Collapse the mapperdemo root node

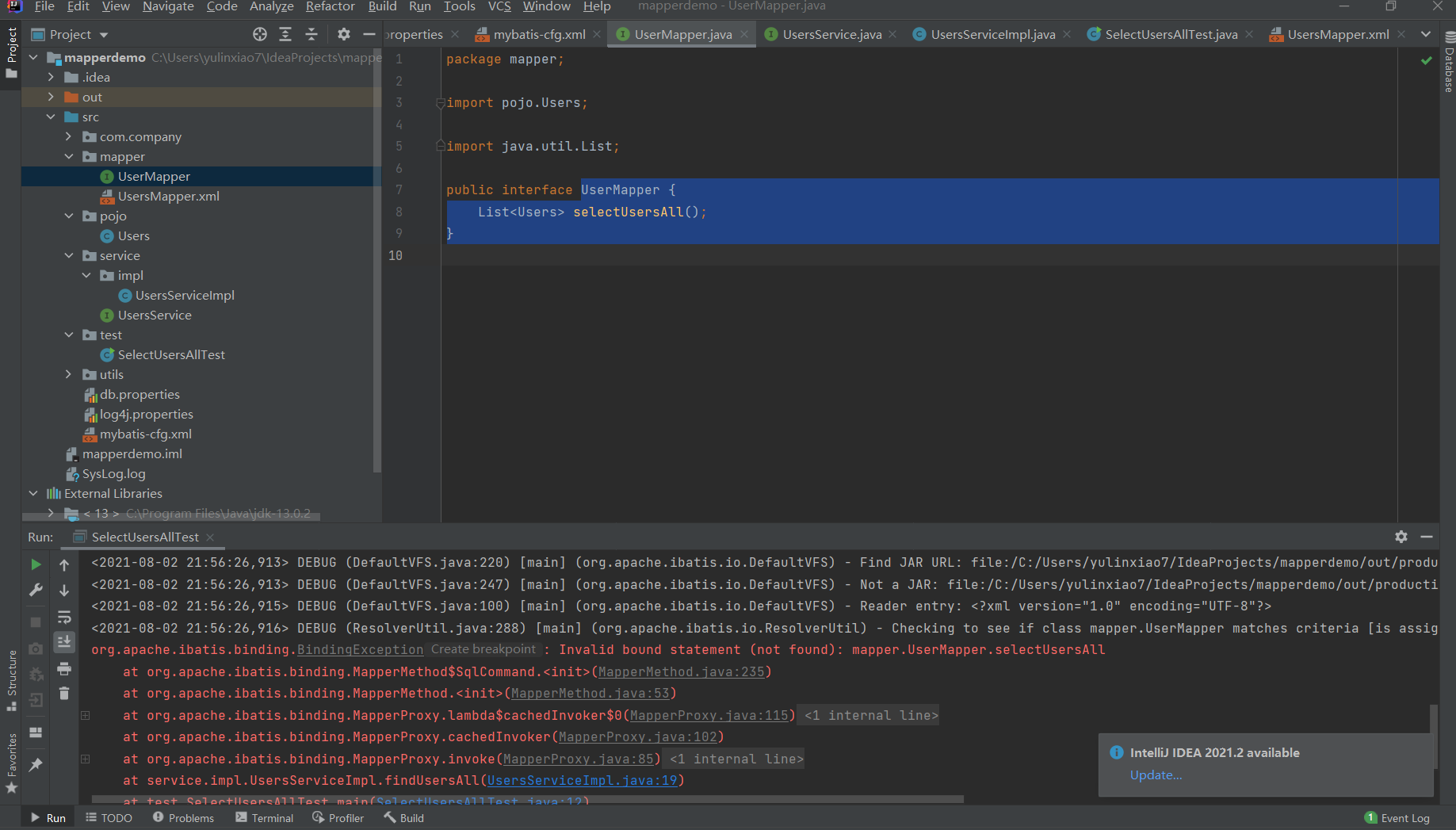pyautogui.click(x=33, y=57)
